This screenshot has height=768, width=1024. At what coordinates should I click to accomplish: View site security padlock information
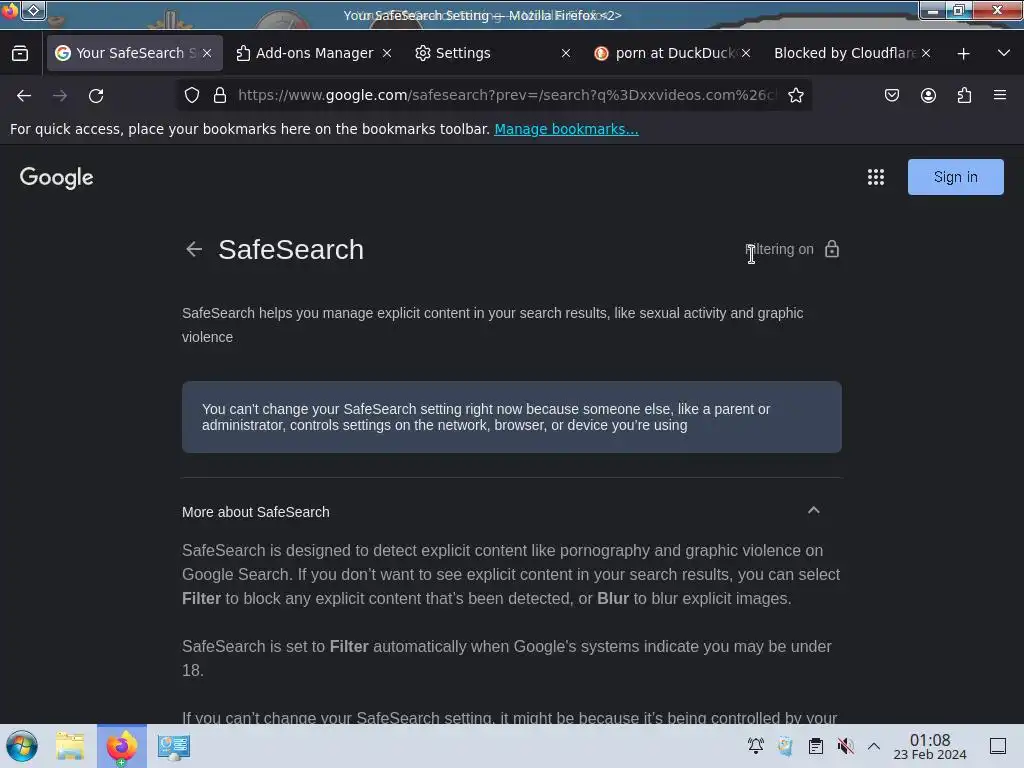[x=220, y=95]
